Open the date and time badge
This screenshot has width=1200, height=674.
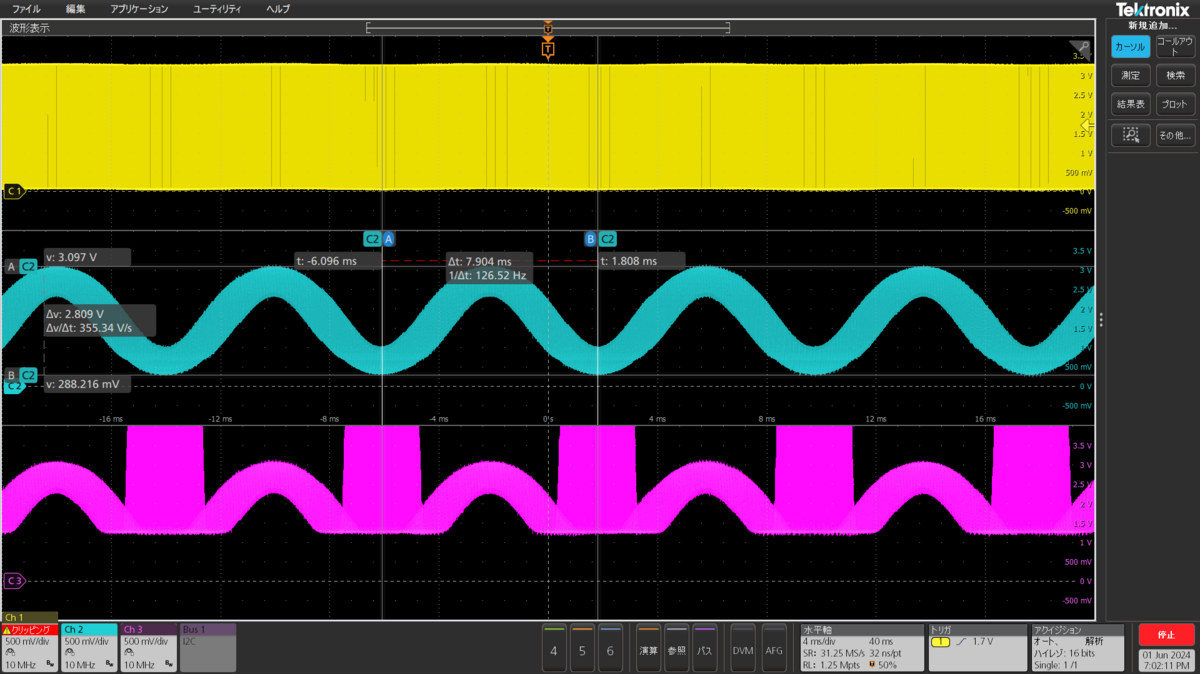(x=1166, y=660)
